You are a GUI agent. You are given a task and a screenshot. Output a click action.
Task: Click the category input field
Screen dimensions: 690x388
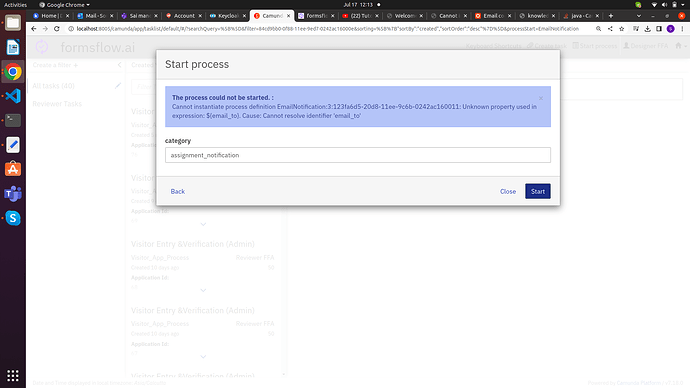point(358,155)
